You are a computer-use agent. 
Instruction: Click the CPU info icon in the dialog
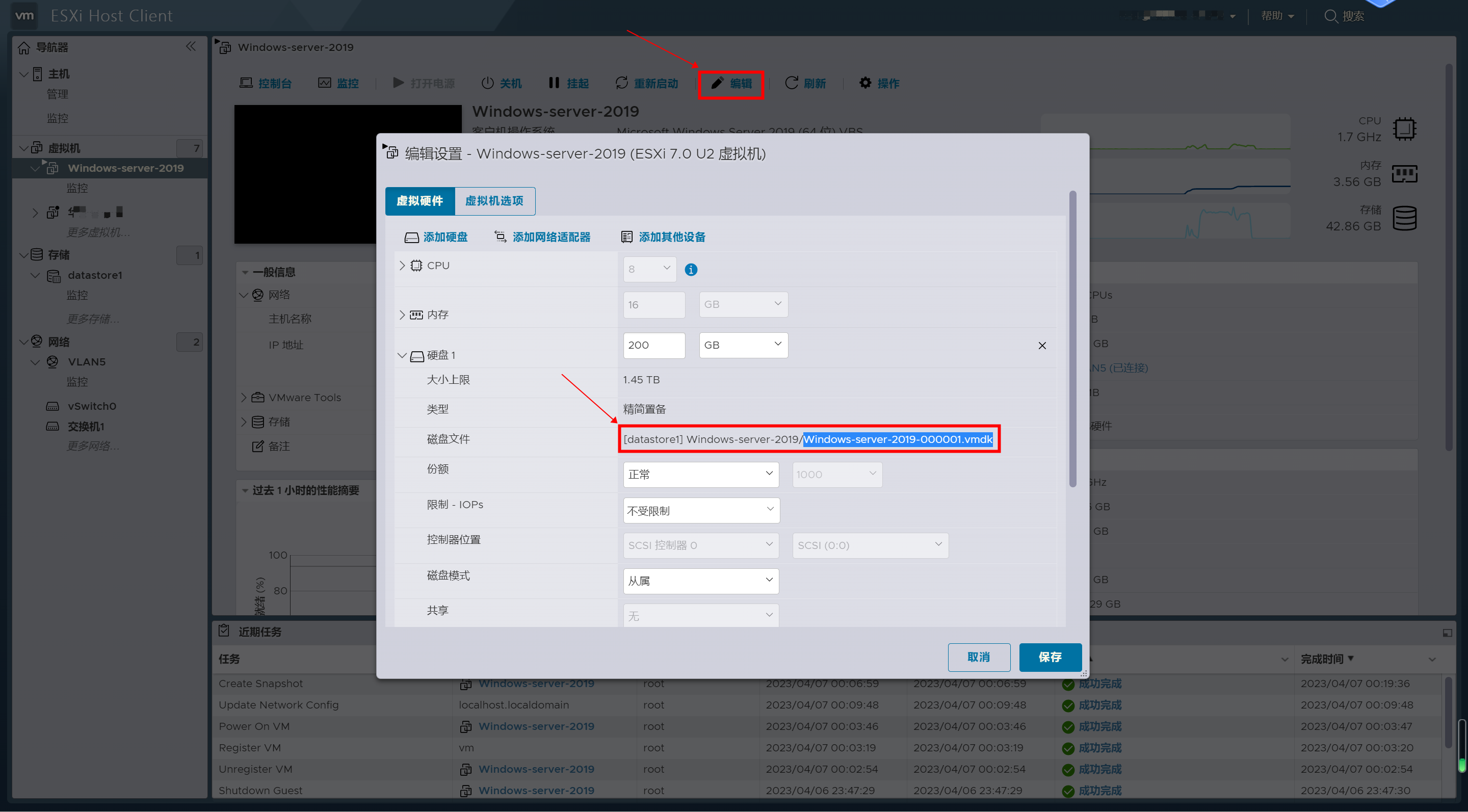pos(691,270)
